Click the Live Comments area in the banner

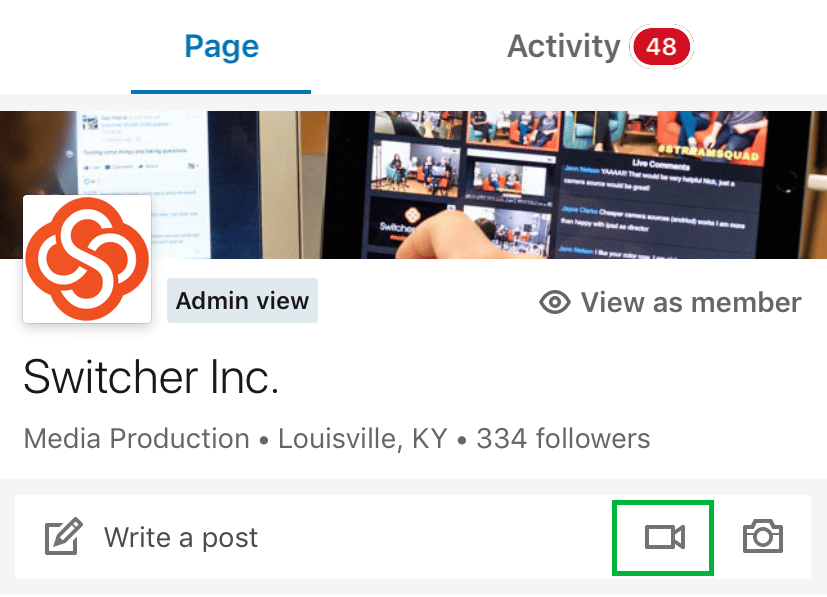coord(659,208)
